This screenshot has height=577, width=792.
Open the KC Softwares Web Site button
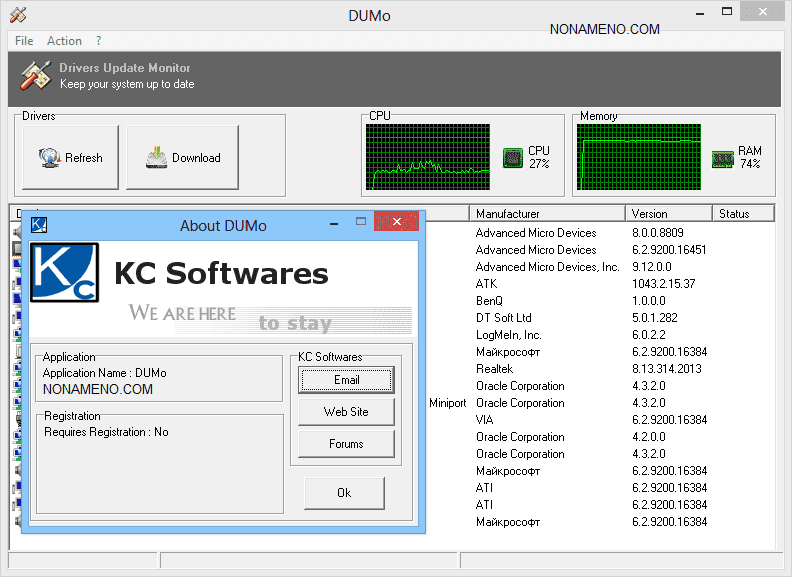[x=346, y=412]
